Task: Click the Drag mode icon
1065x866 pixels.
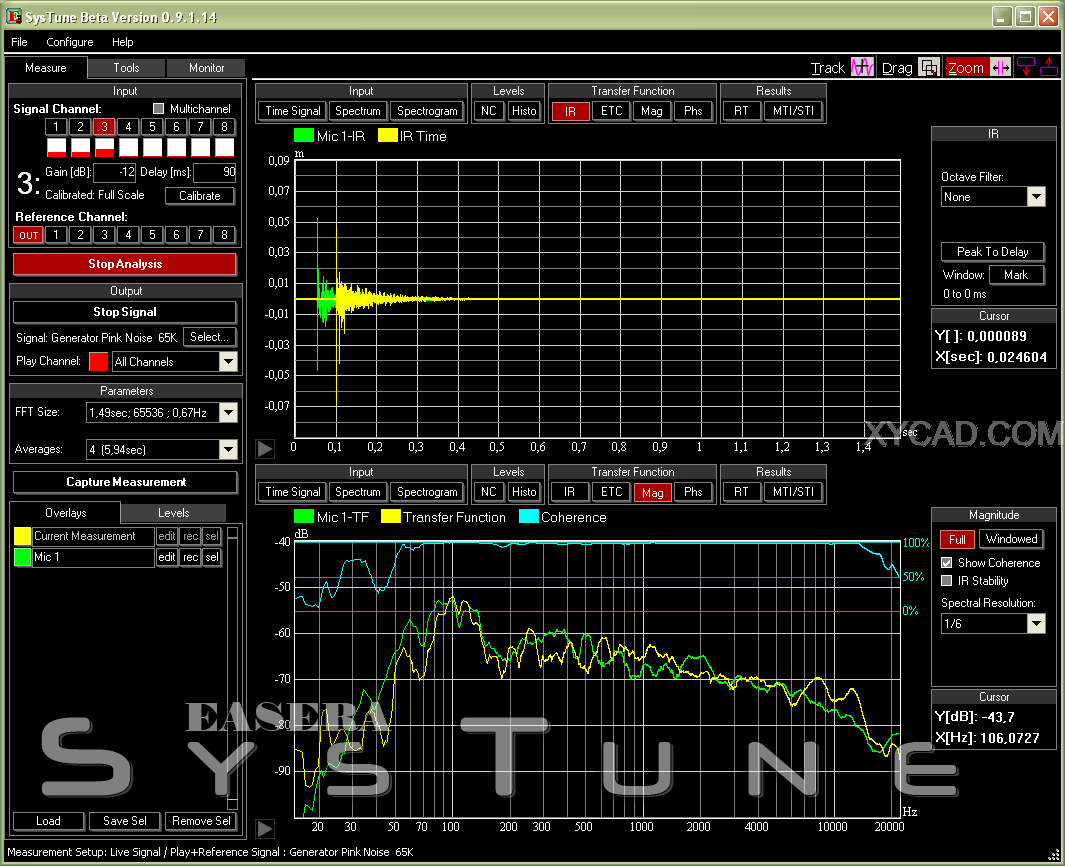Action: click(x=928, y=67)
